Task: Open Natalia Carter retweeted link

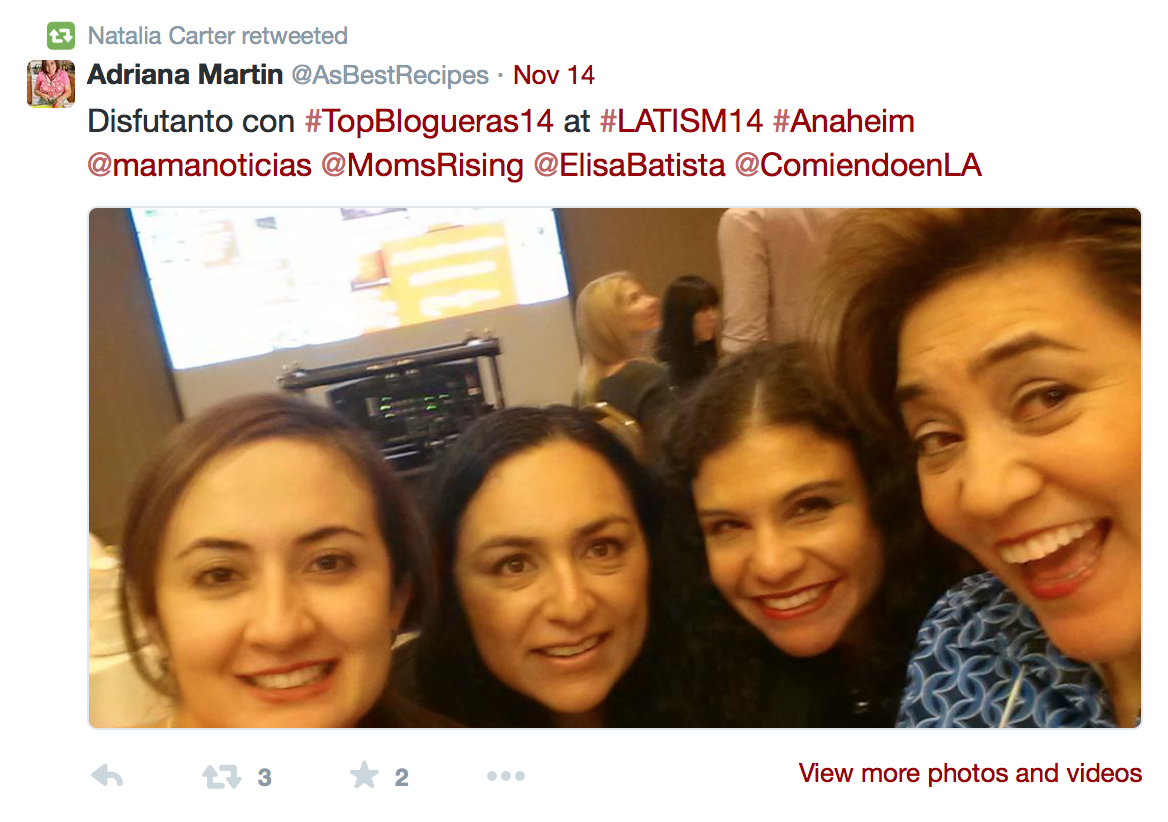Action: pos(218,35)
